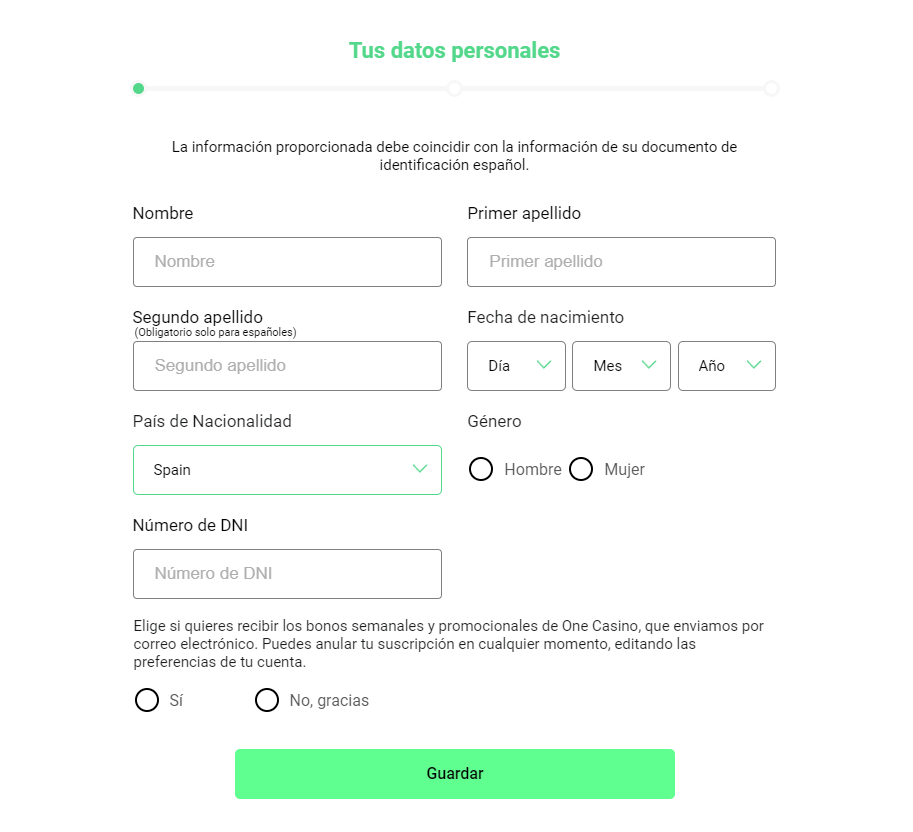913x832 pixels.
Task: Click the Guardar button
Action: [x=455, y=774]
